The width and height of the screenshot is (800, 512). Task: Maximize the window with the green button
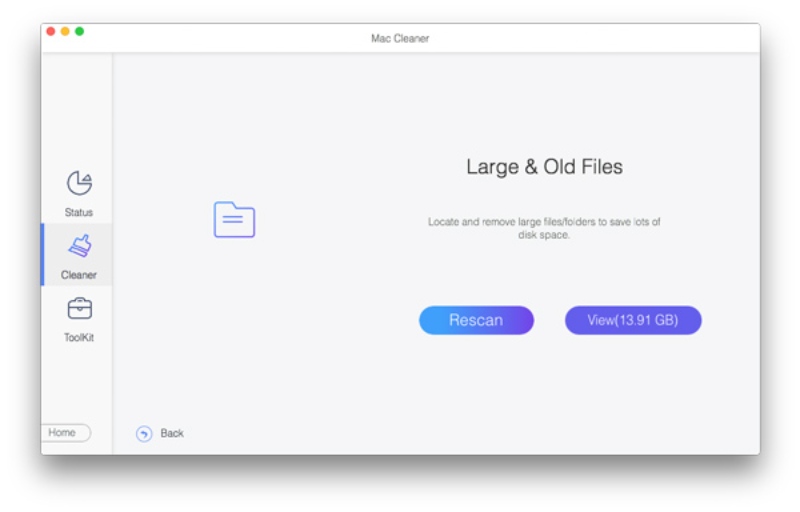pos(79,31)
